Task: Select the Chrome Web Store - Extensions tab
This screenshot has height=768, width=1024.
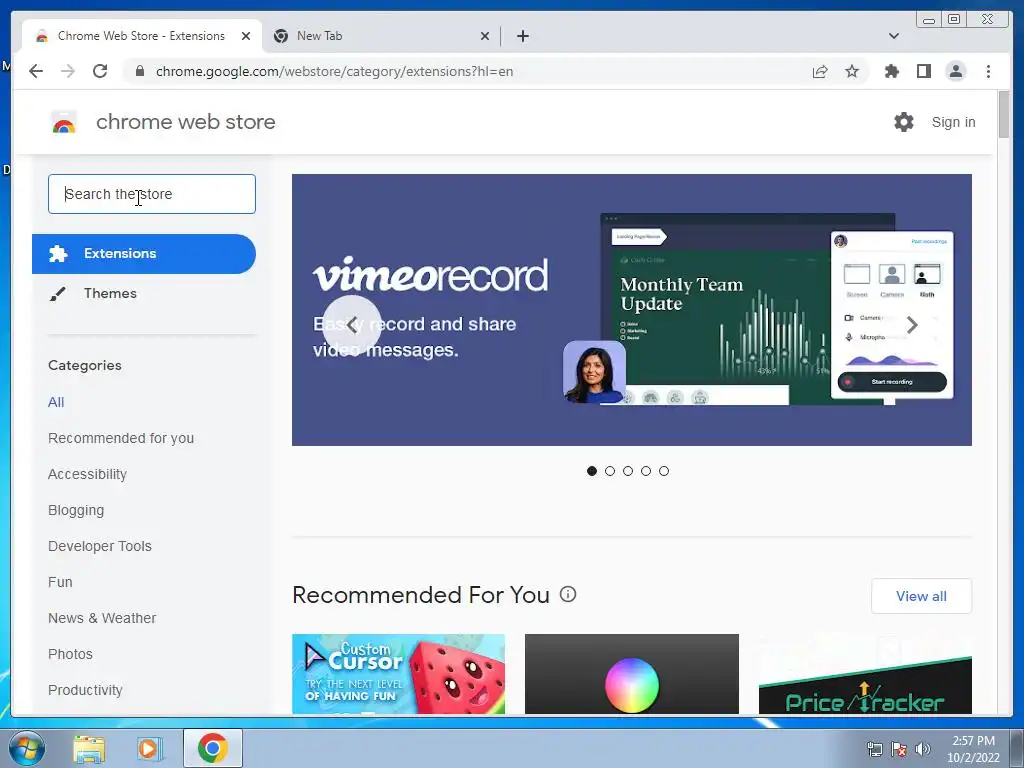Action: click(x=141, y=36)
